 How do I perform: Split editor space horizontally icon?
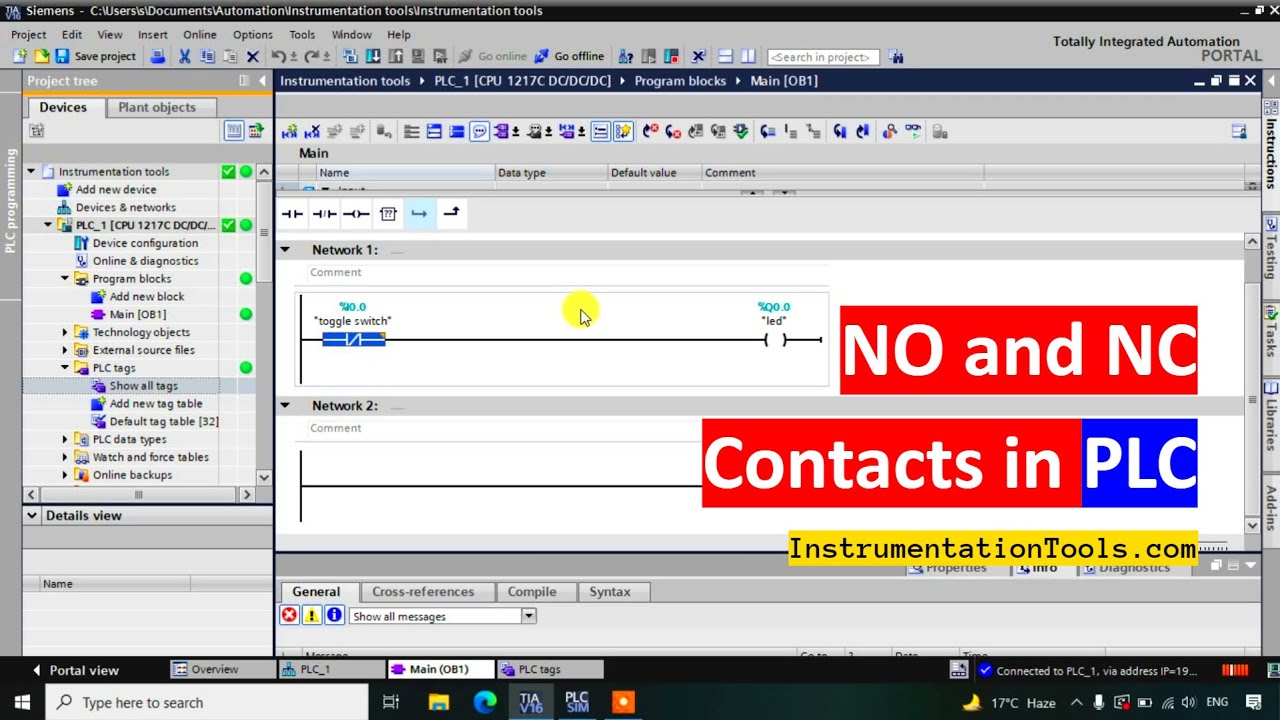(x=725, y=56)
